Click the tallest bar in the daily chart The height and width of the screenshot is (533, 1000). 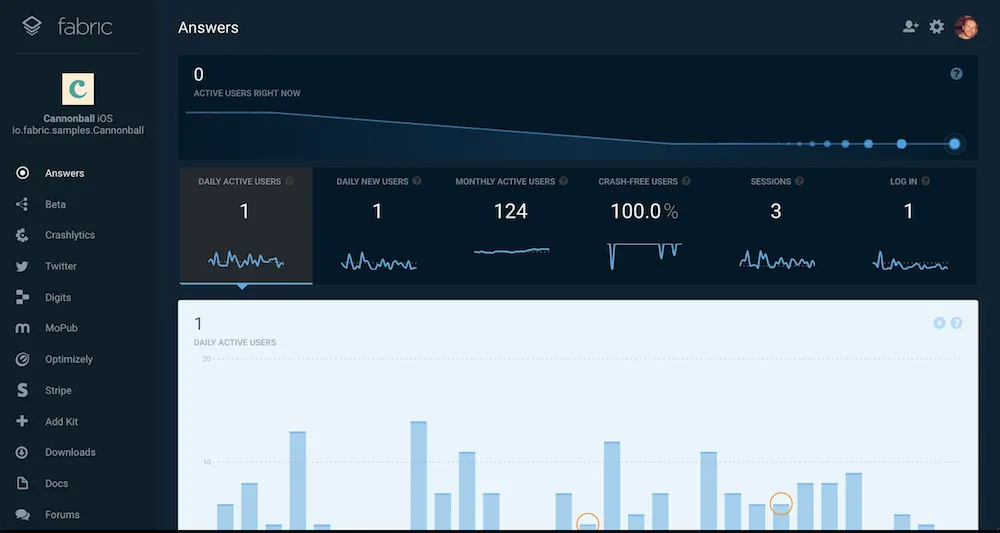tap(418, 476)
